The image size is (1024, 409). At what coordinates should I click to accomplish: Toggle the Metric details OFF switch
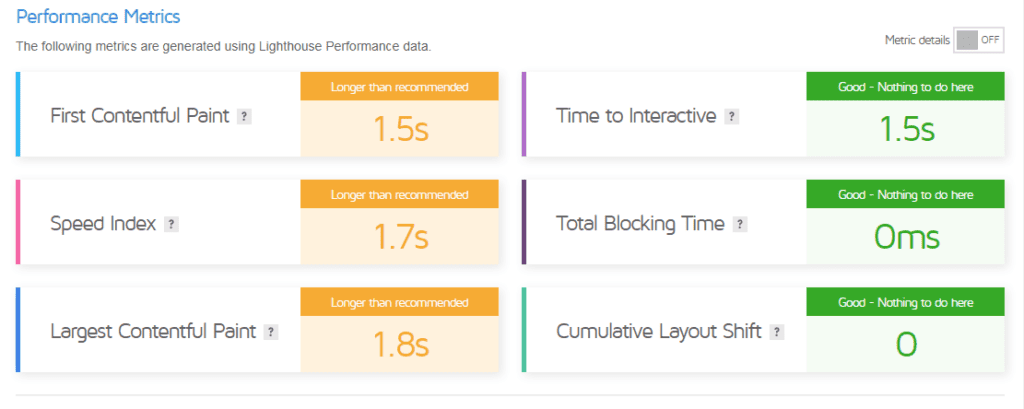978,40
